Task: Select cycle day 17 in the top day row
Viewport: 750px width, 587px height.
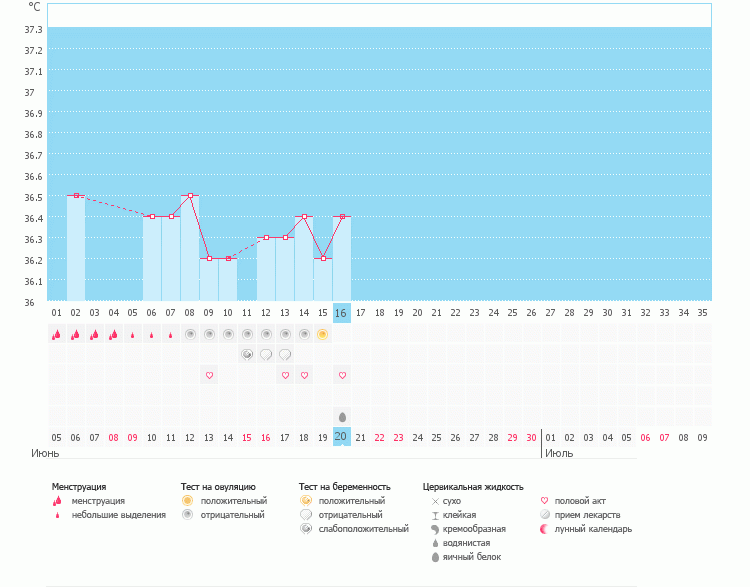Action: point(361,313)
